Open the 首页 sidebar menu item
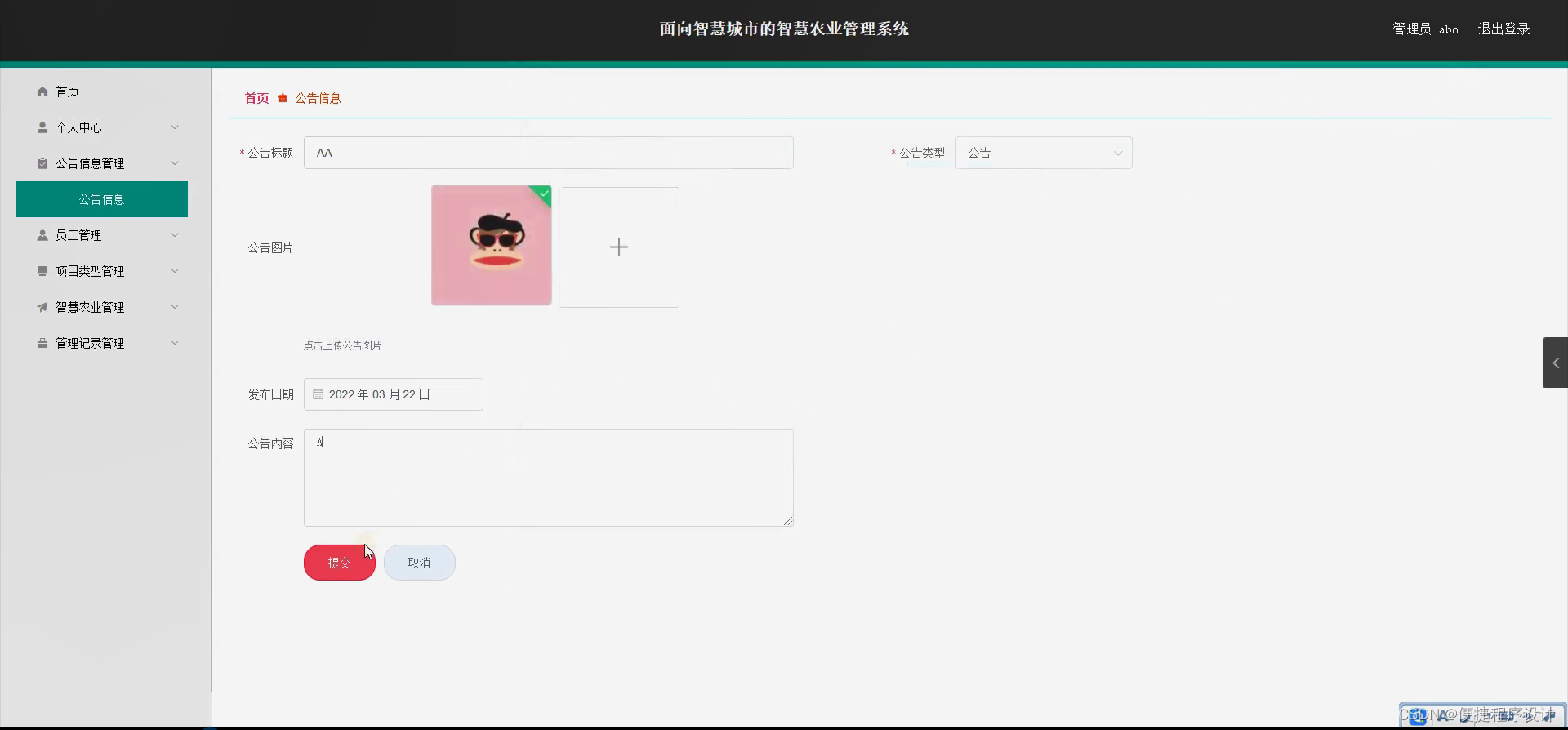Viewport: 1568px width, 730px height. [x=102, y=91]
